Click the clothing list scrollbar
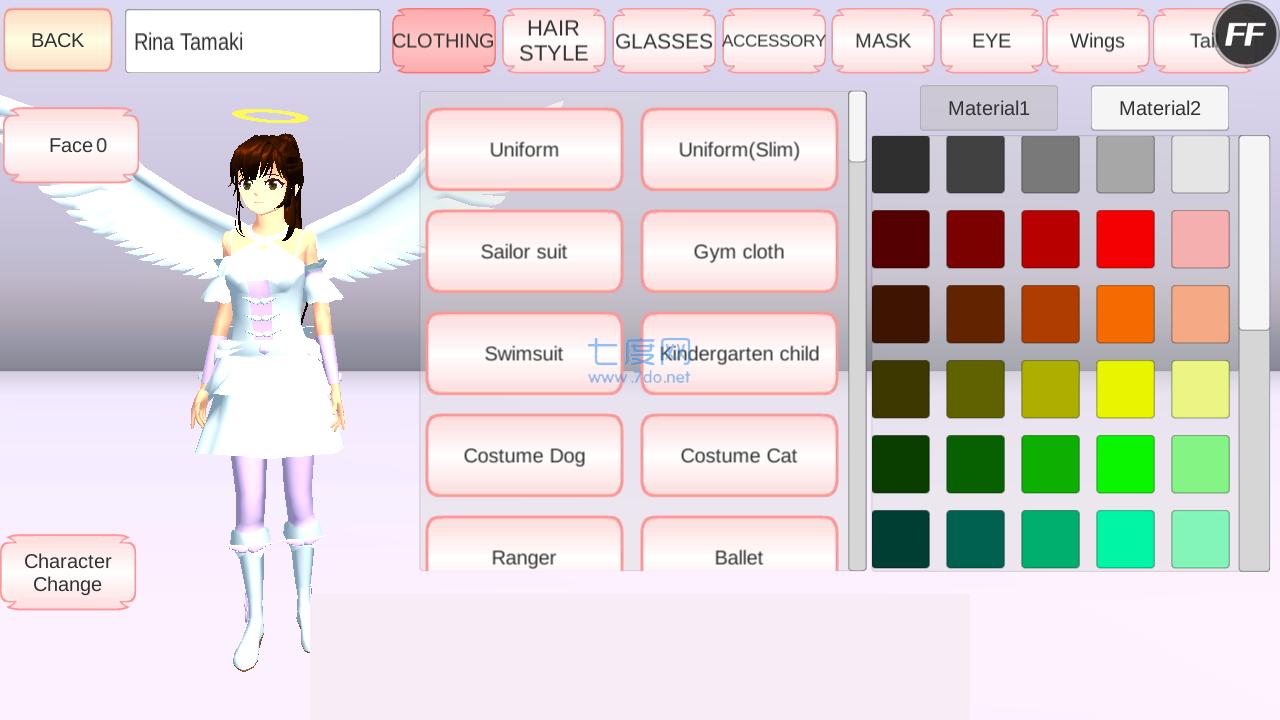This screenshot has width=1280, height=720. (x=857, y=128)
